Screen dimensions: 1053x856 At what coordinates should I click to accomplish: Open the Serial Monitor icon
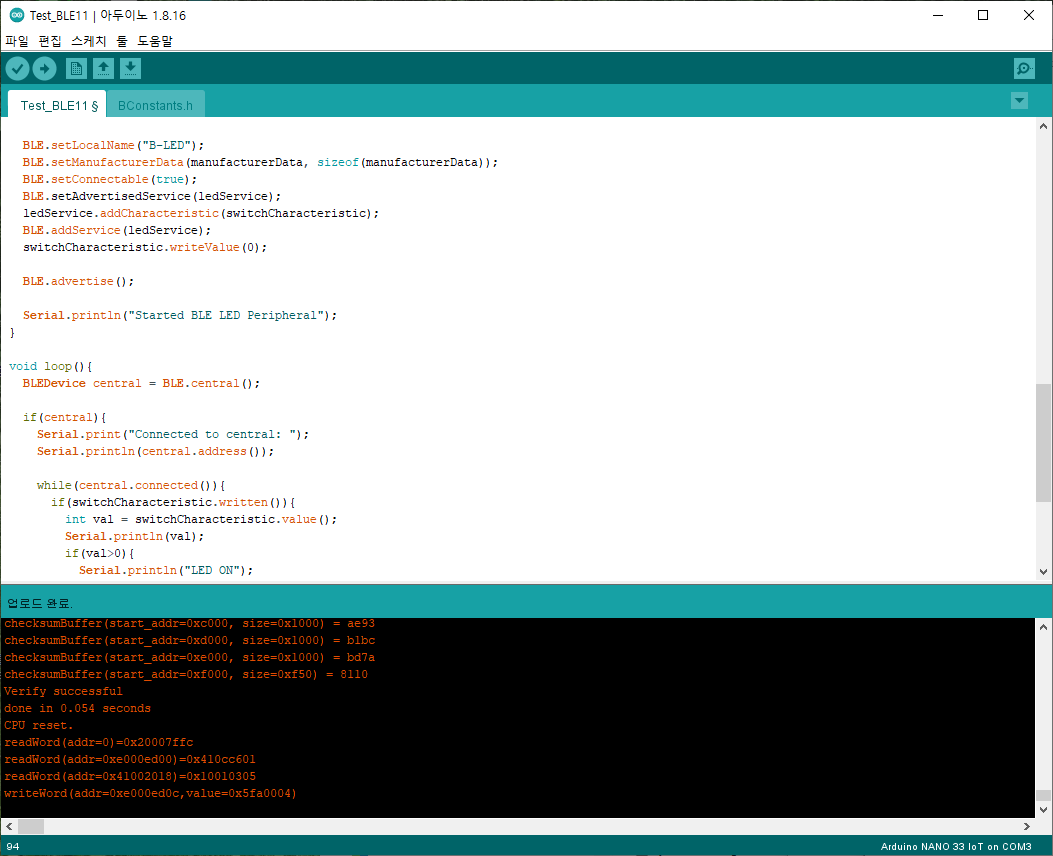[x=1024, y=68]
